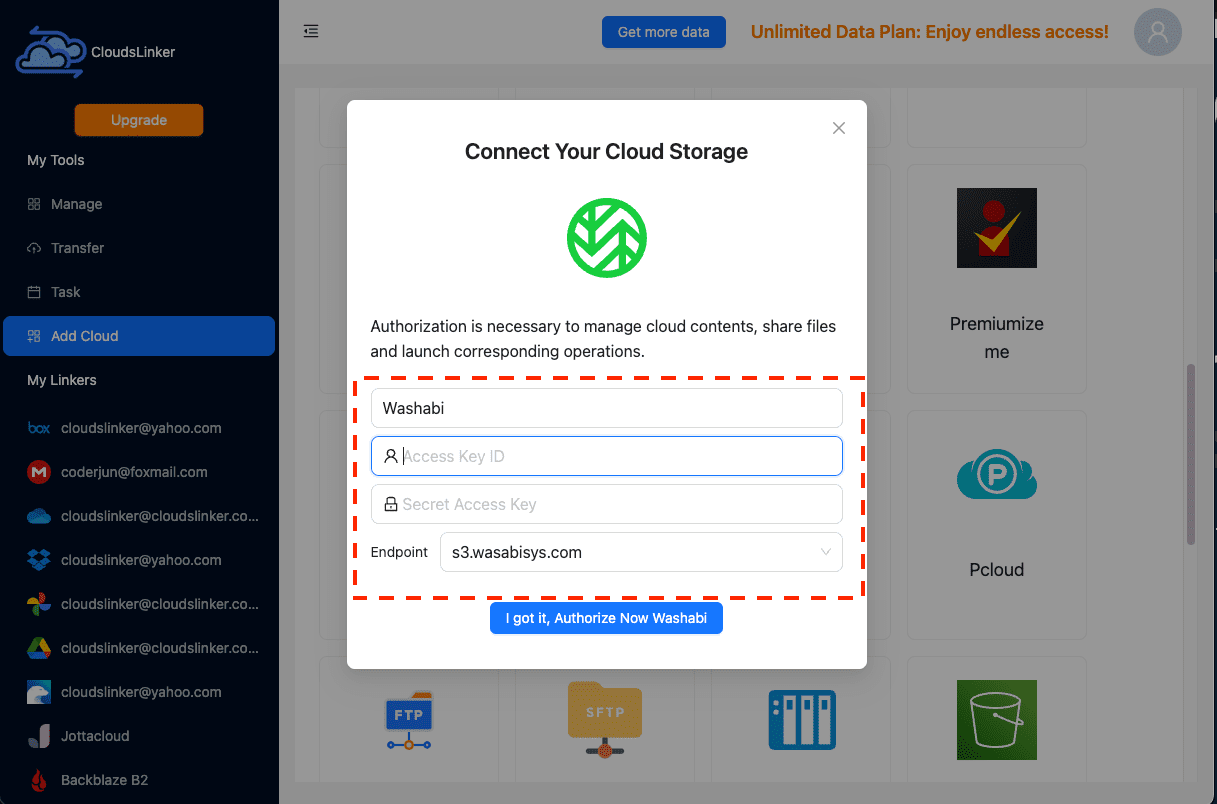The image size is (1217, 804).
Task: Click the CloudsLinker cloud logo
Action: (x=51, y=52)
